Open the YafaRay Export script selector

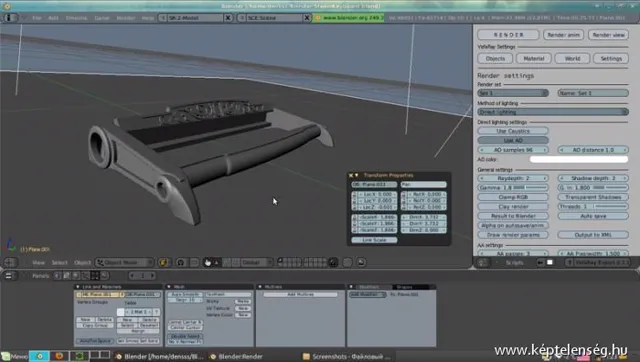pyautogui.click(x=598, y=262)
